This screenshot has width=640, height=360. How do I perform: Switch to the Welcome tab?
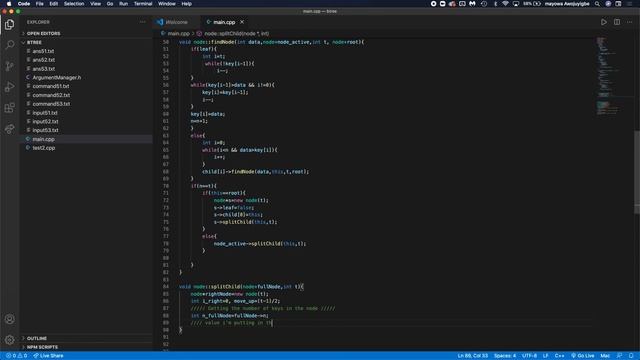click(x=176, y=22)
